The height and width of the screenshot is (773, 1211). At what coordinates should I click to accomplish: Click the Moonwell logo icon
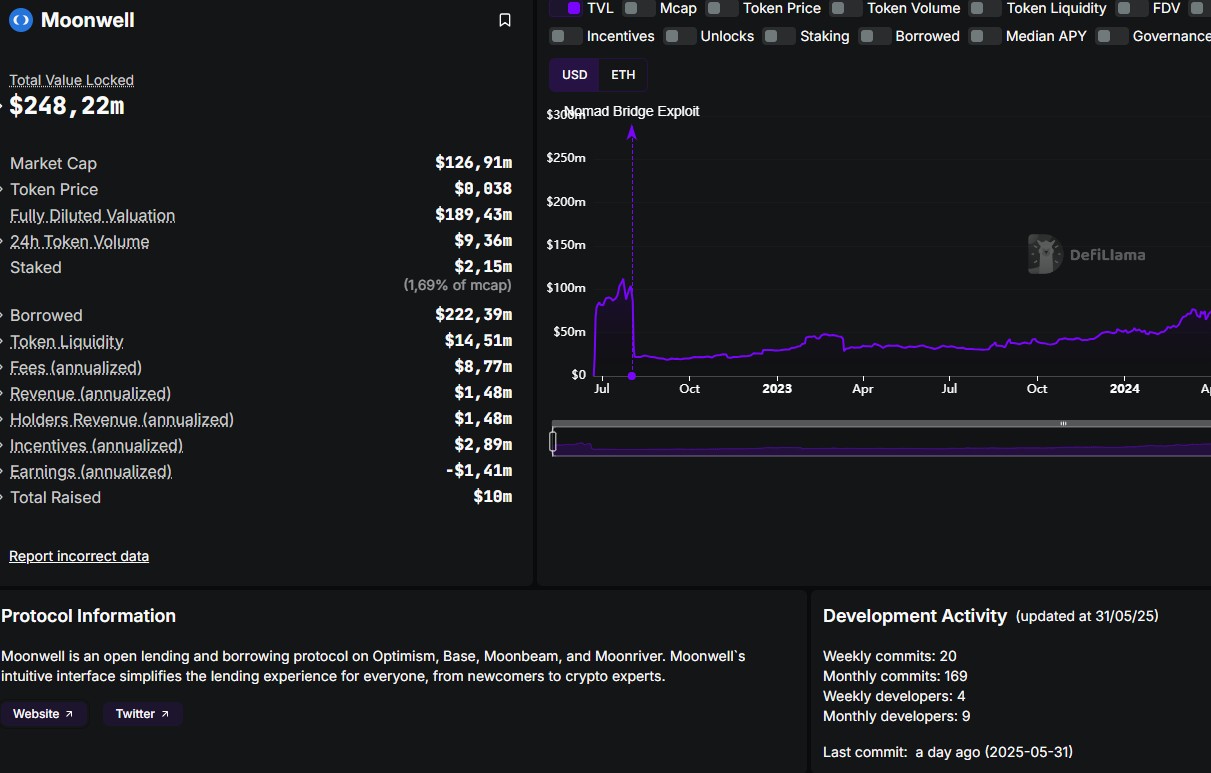pos(20,20)
